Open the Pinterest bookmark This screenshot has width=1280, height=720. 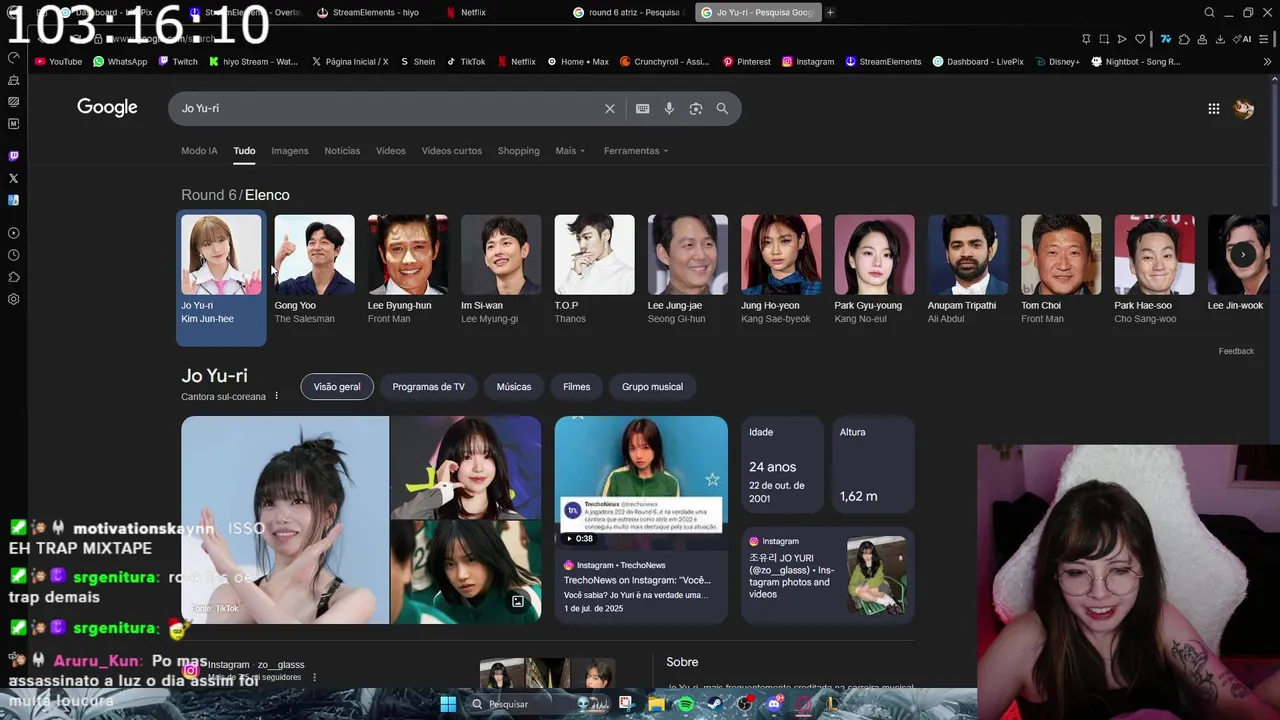pos(747,61)
